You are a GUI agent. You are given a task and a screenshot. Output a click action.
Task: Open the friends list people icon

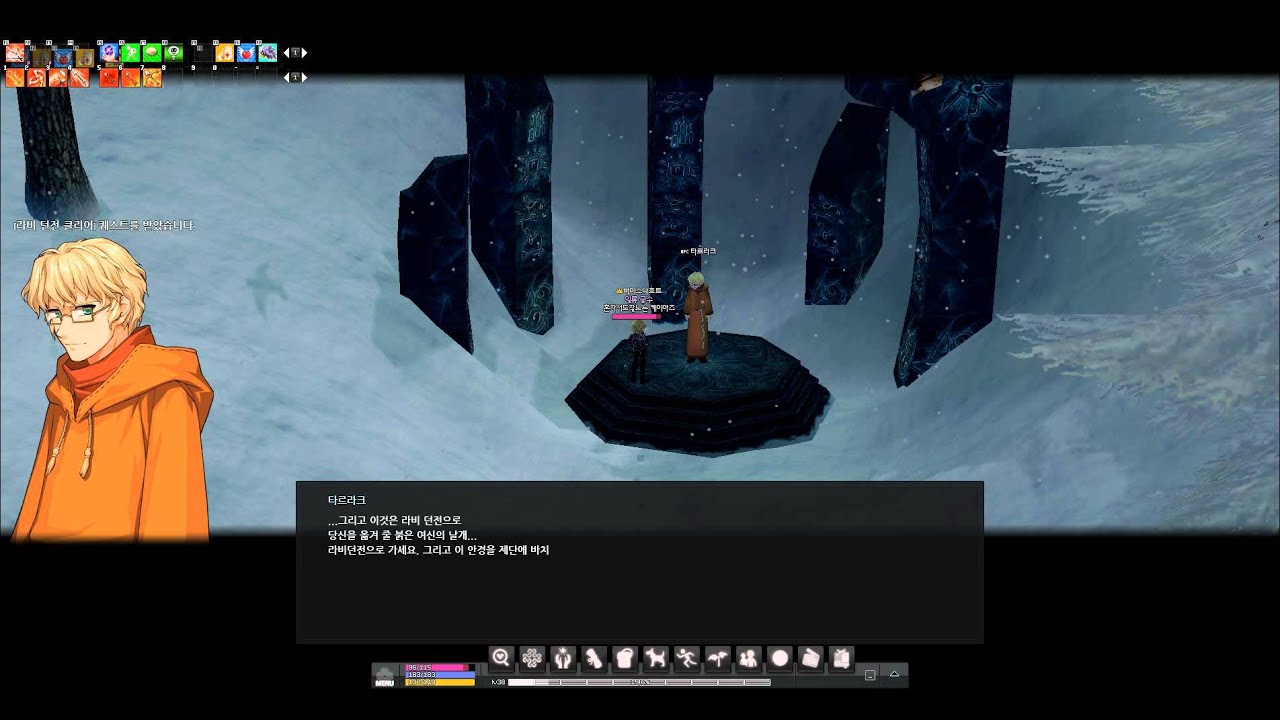[748, 658]
